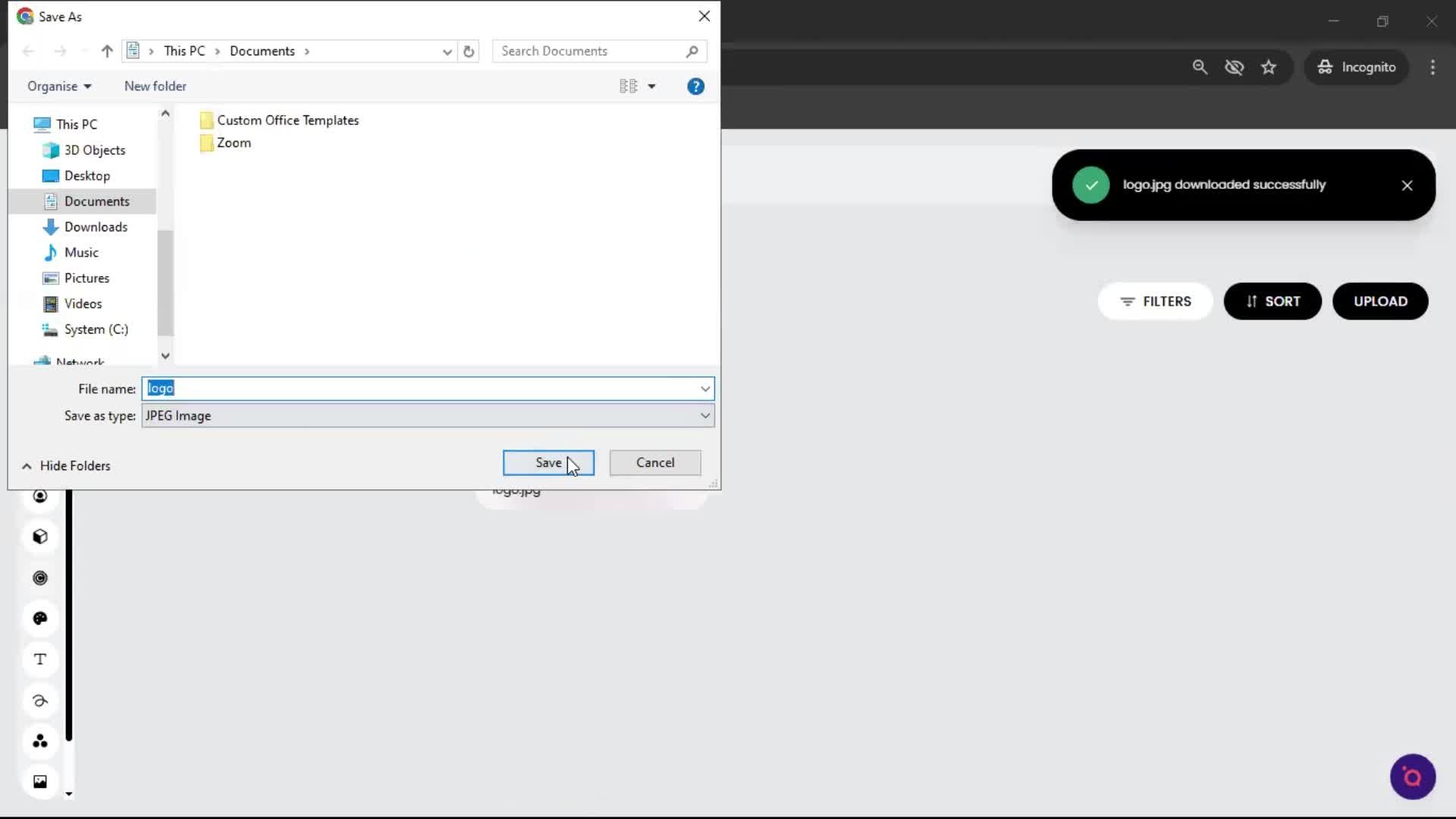Bookmark the page with the star icon
This screenshot has height=819, width=1456.
click(1269, 67)
